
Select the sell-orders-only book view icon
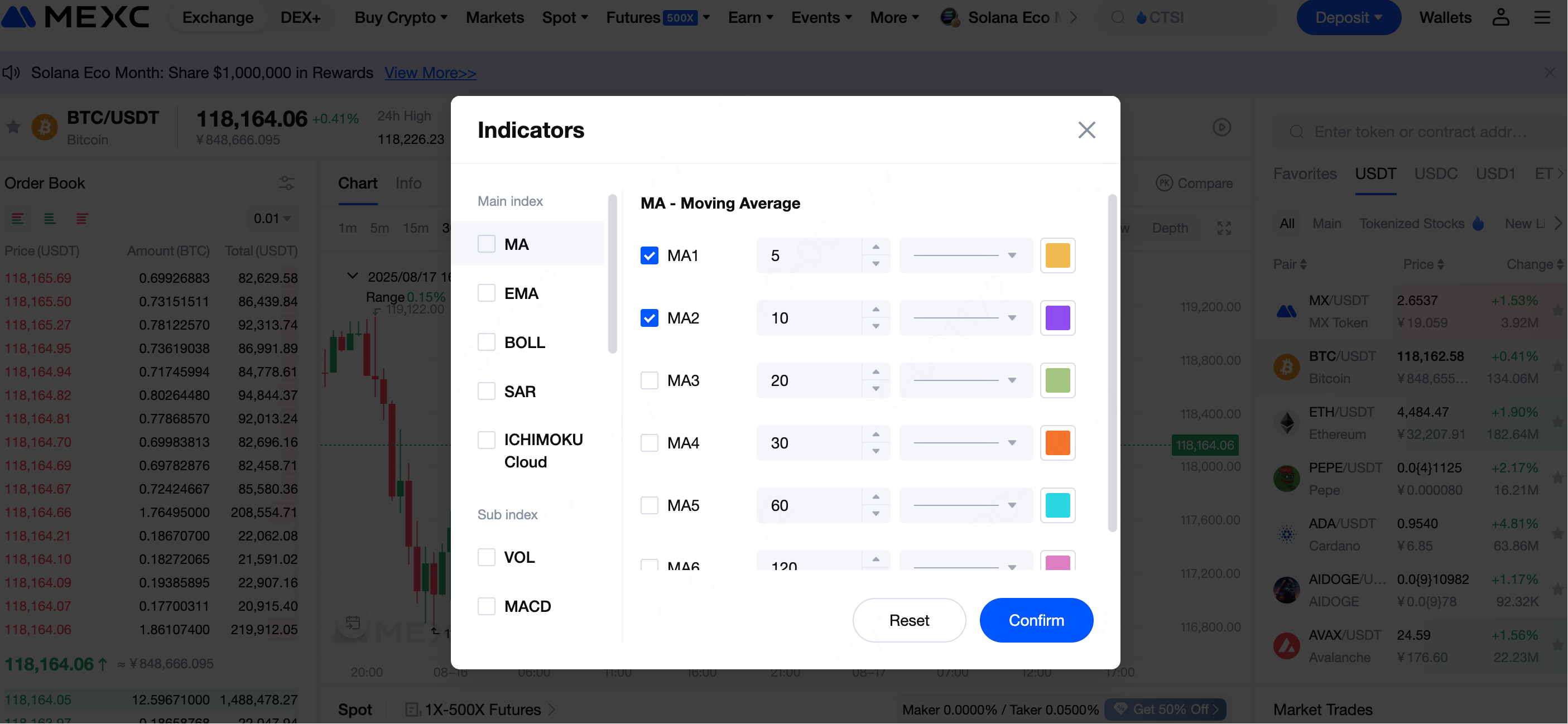81,219
